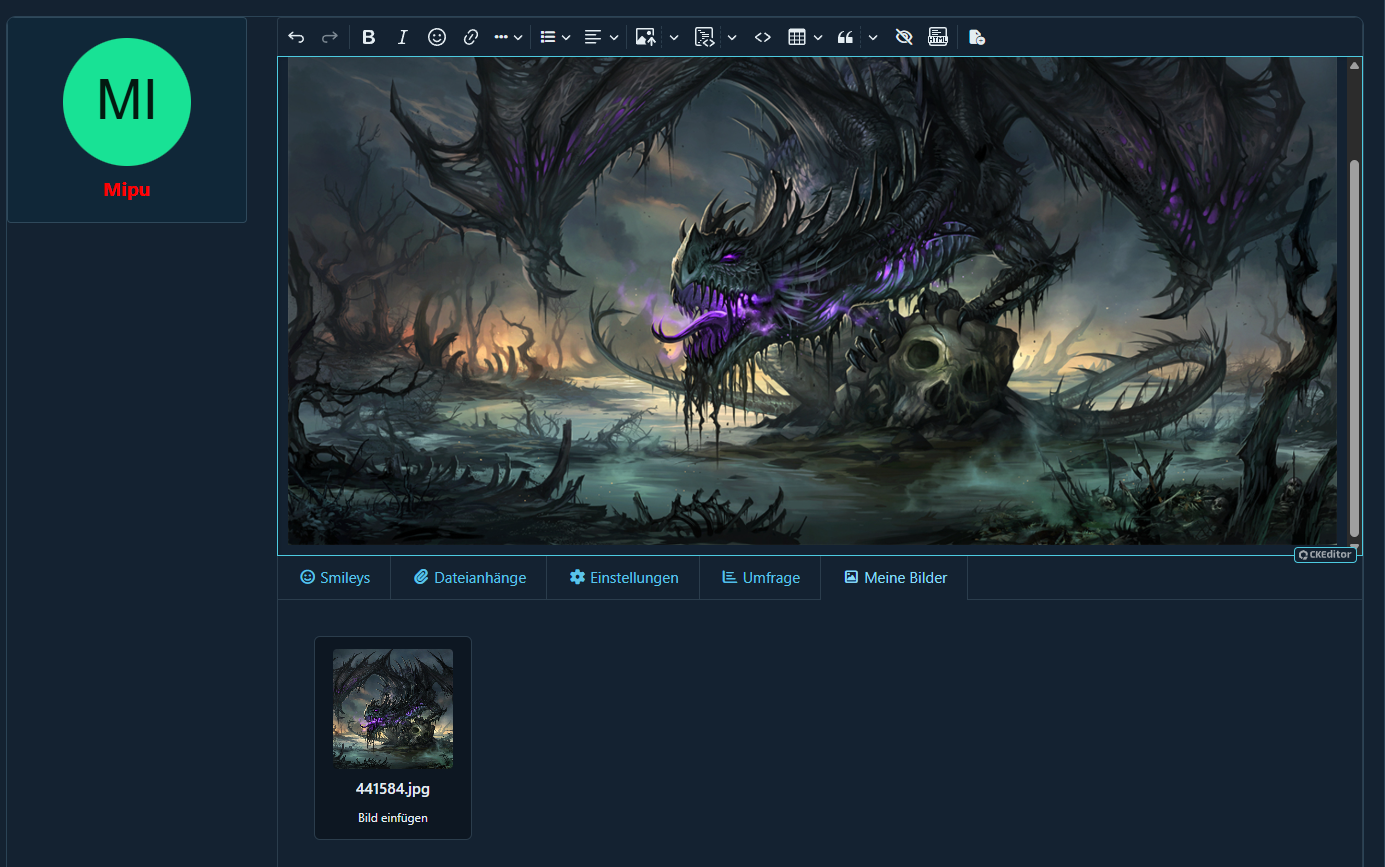Click the green MI avatar
The width and height of the screenshot is (1385, 867).
pos(127,101)
